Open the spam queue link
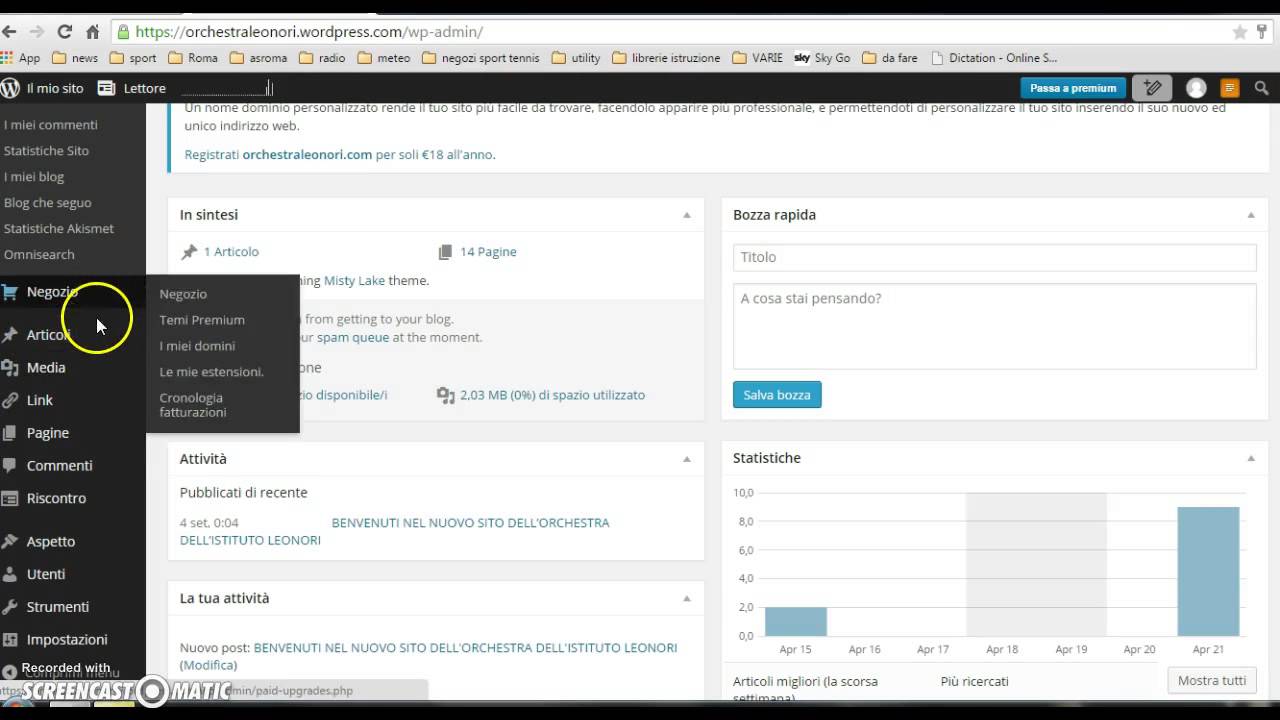 353,338
